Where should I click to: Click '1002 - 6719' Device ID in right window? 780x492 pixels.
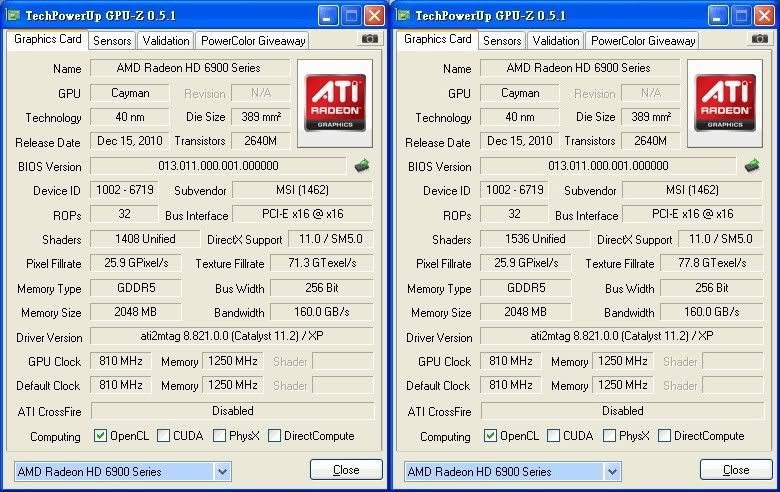[x=514, y=190]
